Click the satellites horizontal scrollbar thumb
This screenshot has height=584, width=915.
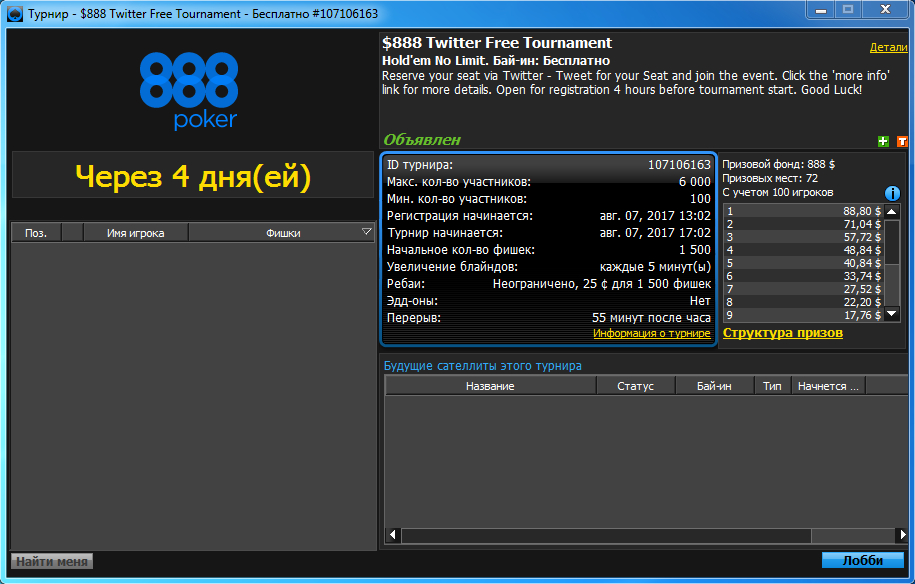pos(606,535)
